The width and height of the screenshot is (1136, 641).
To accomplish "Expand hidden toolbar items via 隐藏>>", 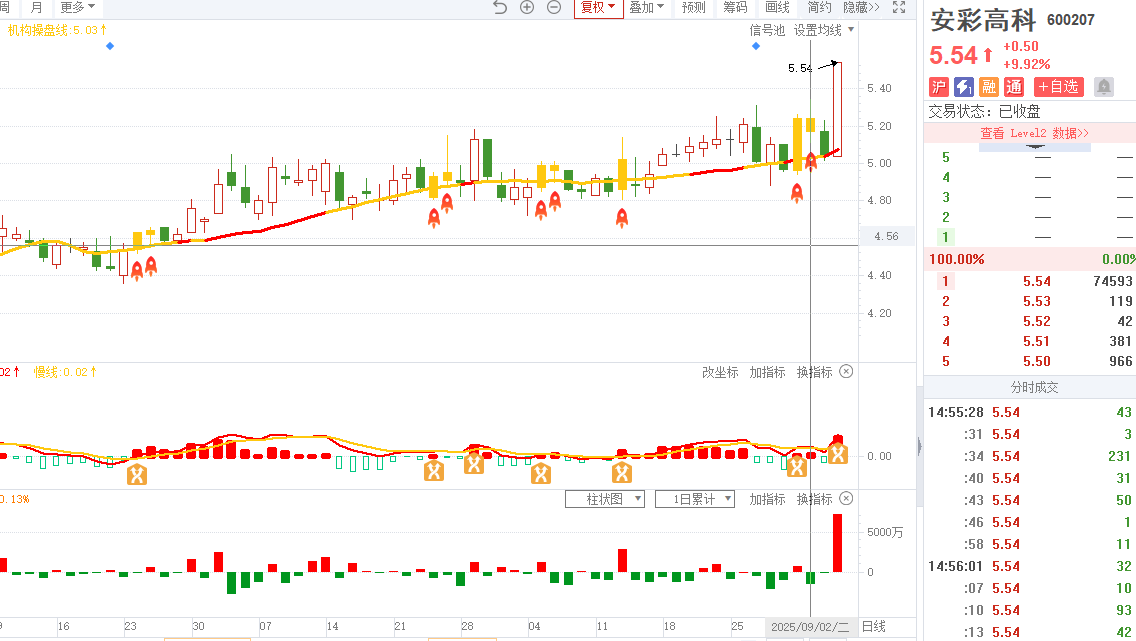I will pos(861,7).
